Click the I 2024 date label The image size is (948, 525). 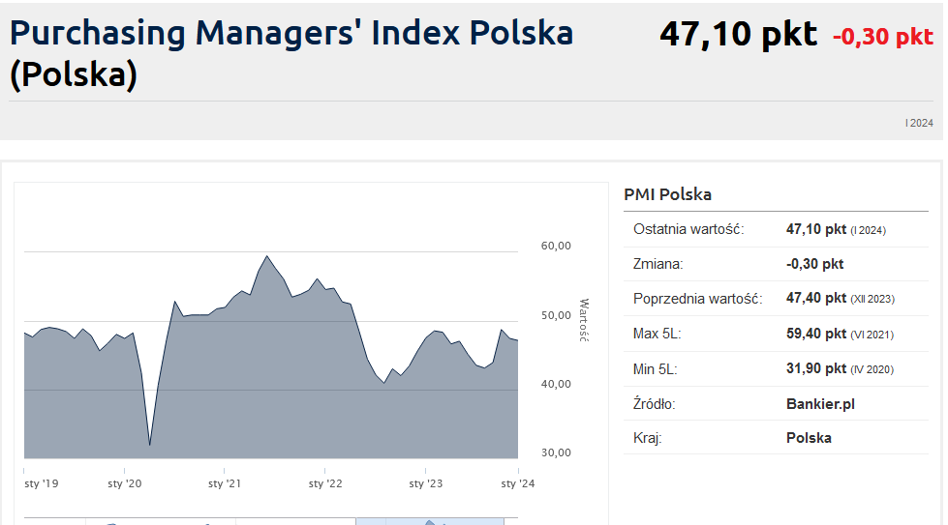pyautogui.click(x=919, y=122)
